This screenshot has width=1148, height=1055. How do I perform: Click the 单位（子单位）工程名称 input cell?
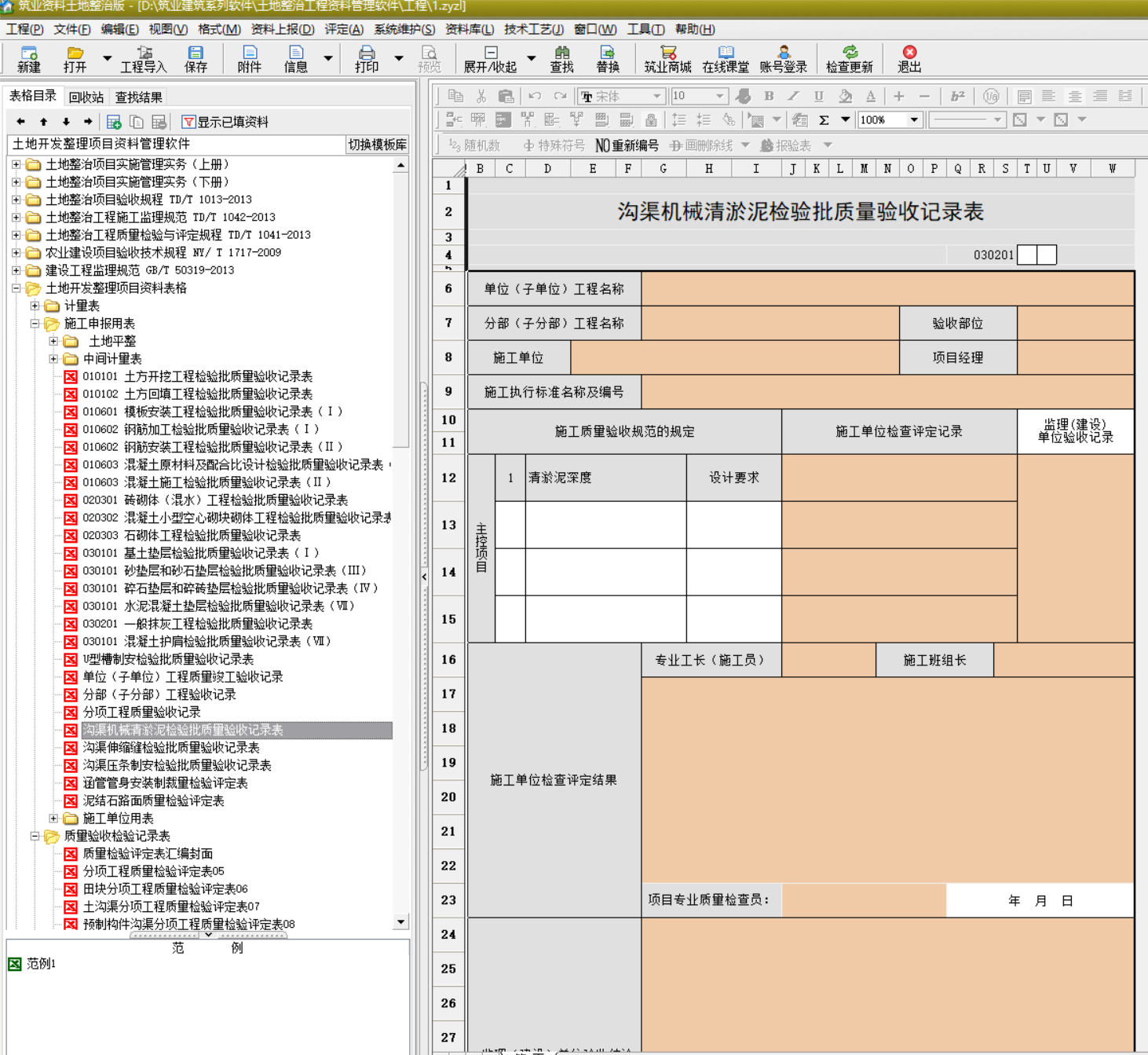[887, 288]
